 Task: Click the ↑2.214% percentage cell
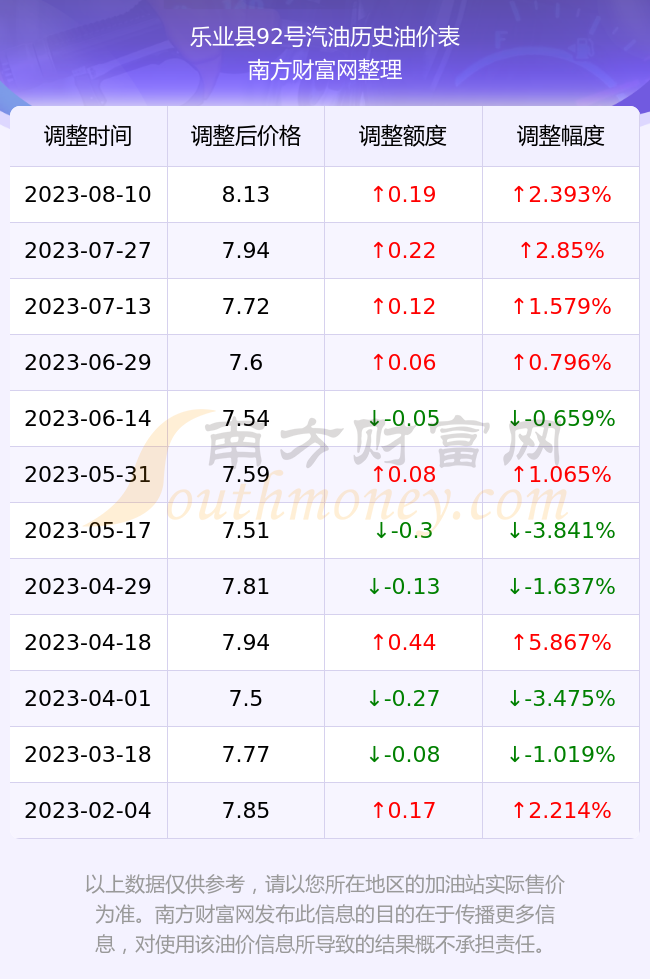click(x=561, y=810)
